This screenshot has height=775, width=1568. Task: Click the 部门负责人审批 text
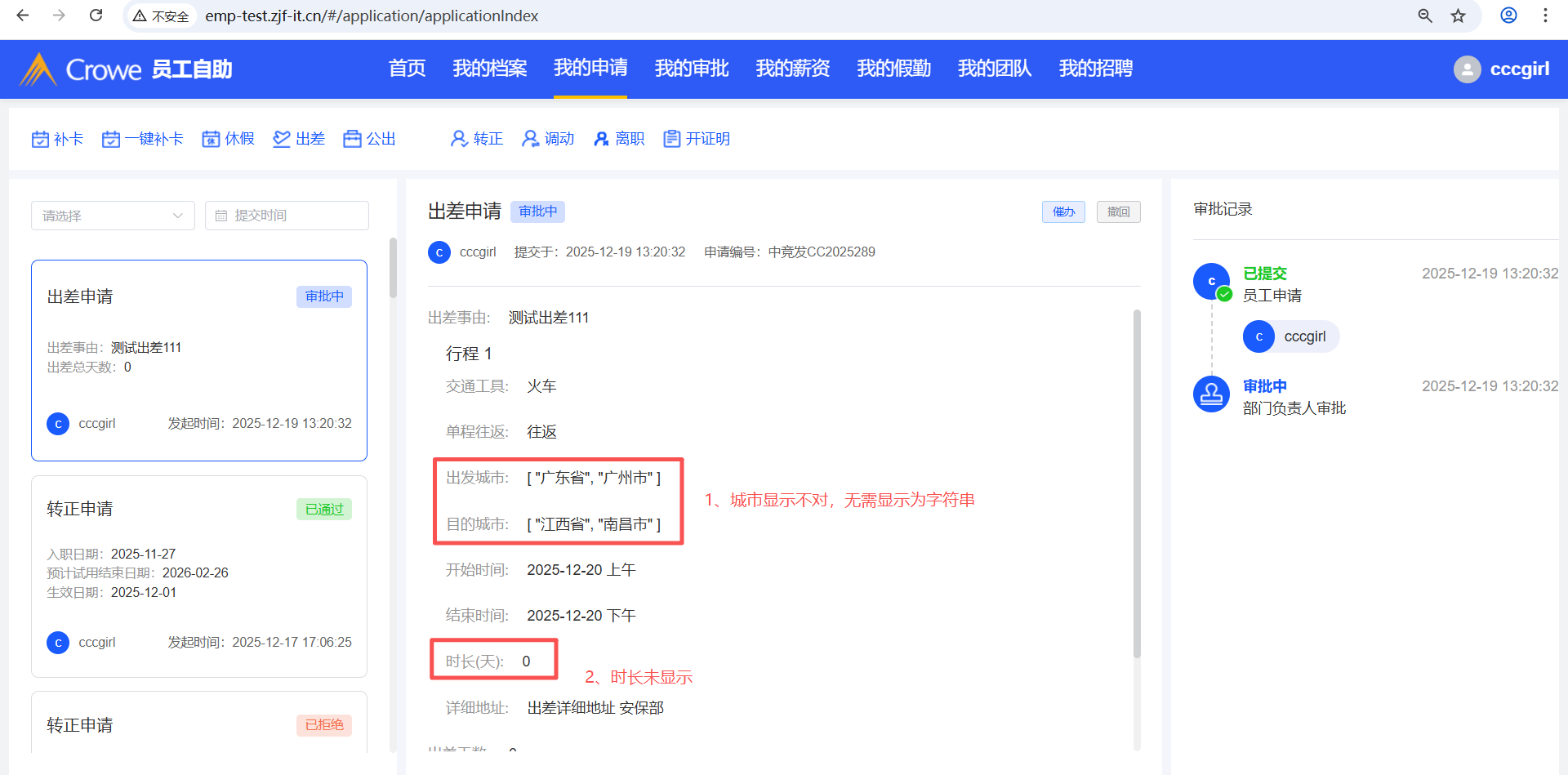(x=1294, y=408)
